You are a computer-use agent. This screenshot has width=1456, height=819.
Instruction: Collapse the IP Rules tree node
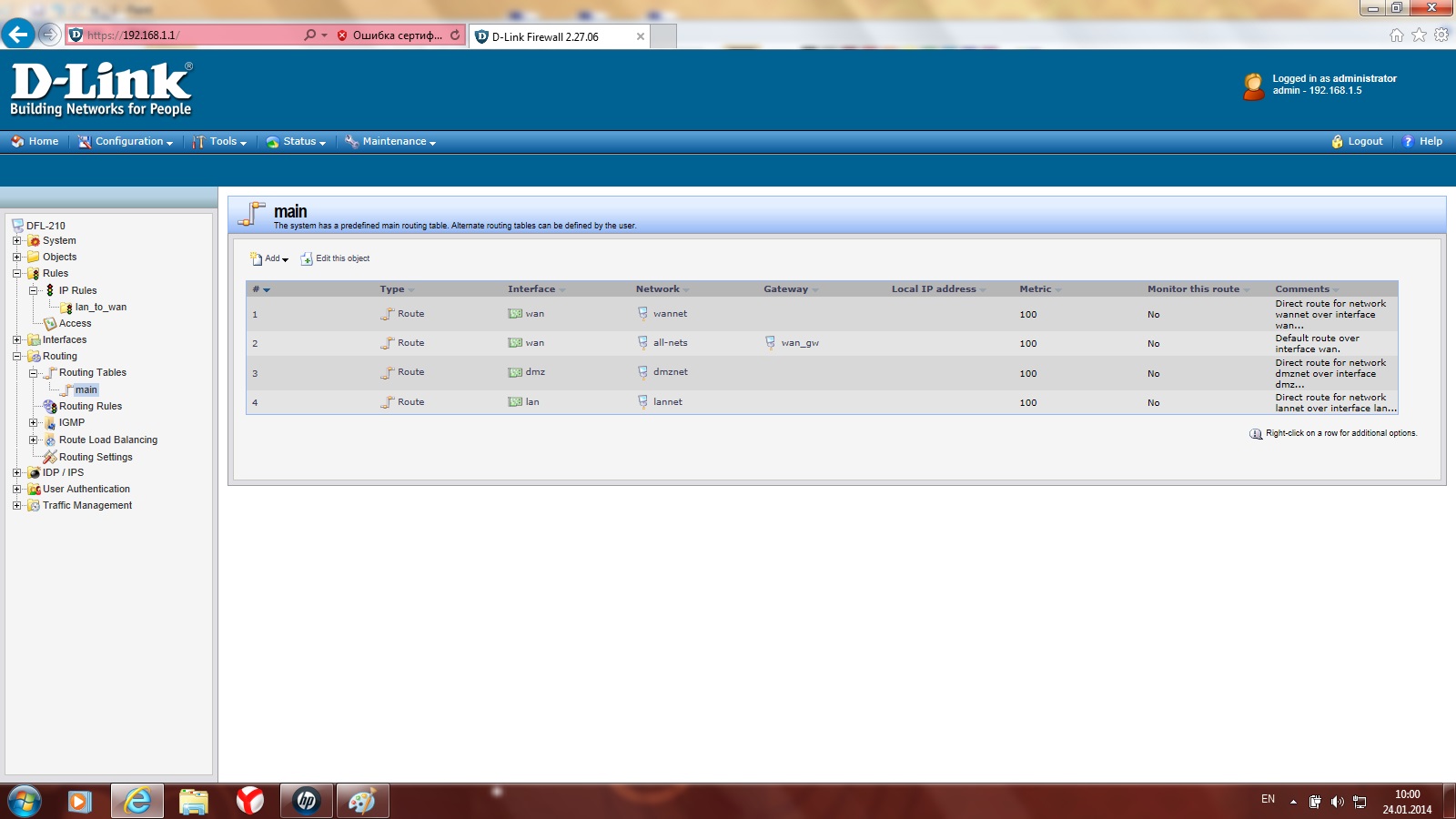33,291
